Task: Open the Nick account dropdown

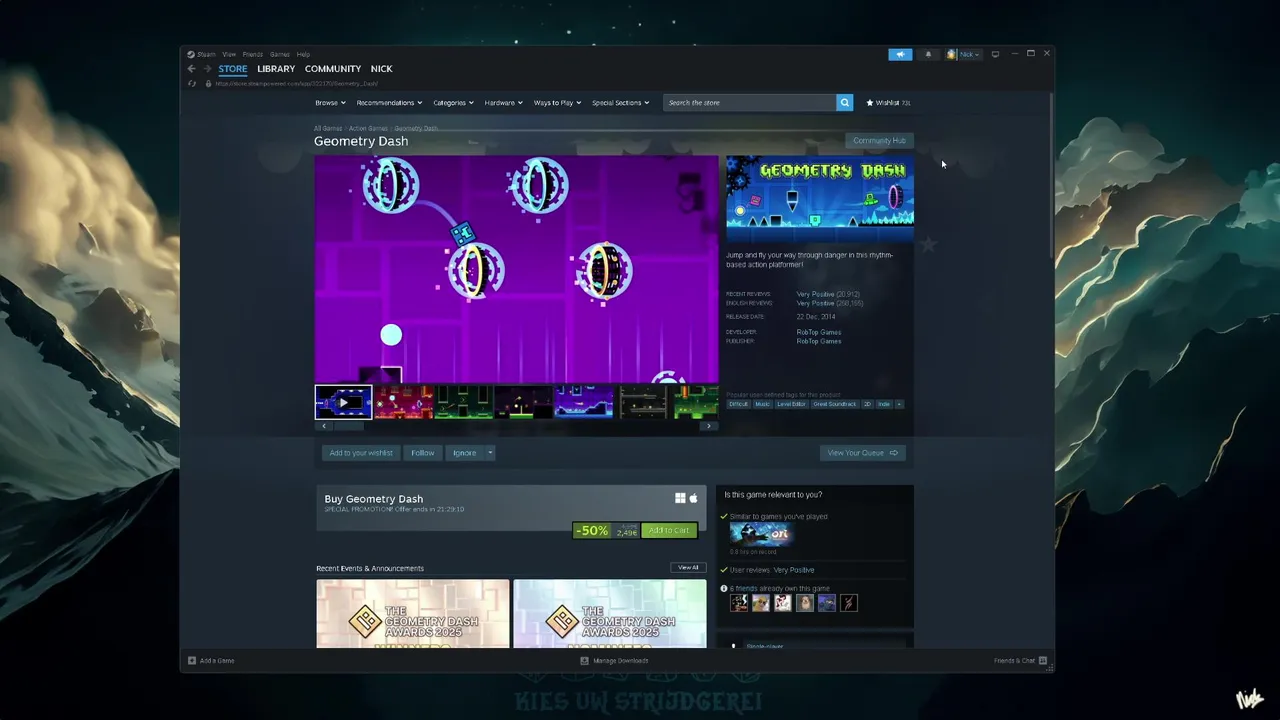Action: pos(969,54)
